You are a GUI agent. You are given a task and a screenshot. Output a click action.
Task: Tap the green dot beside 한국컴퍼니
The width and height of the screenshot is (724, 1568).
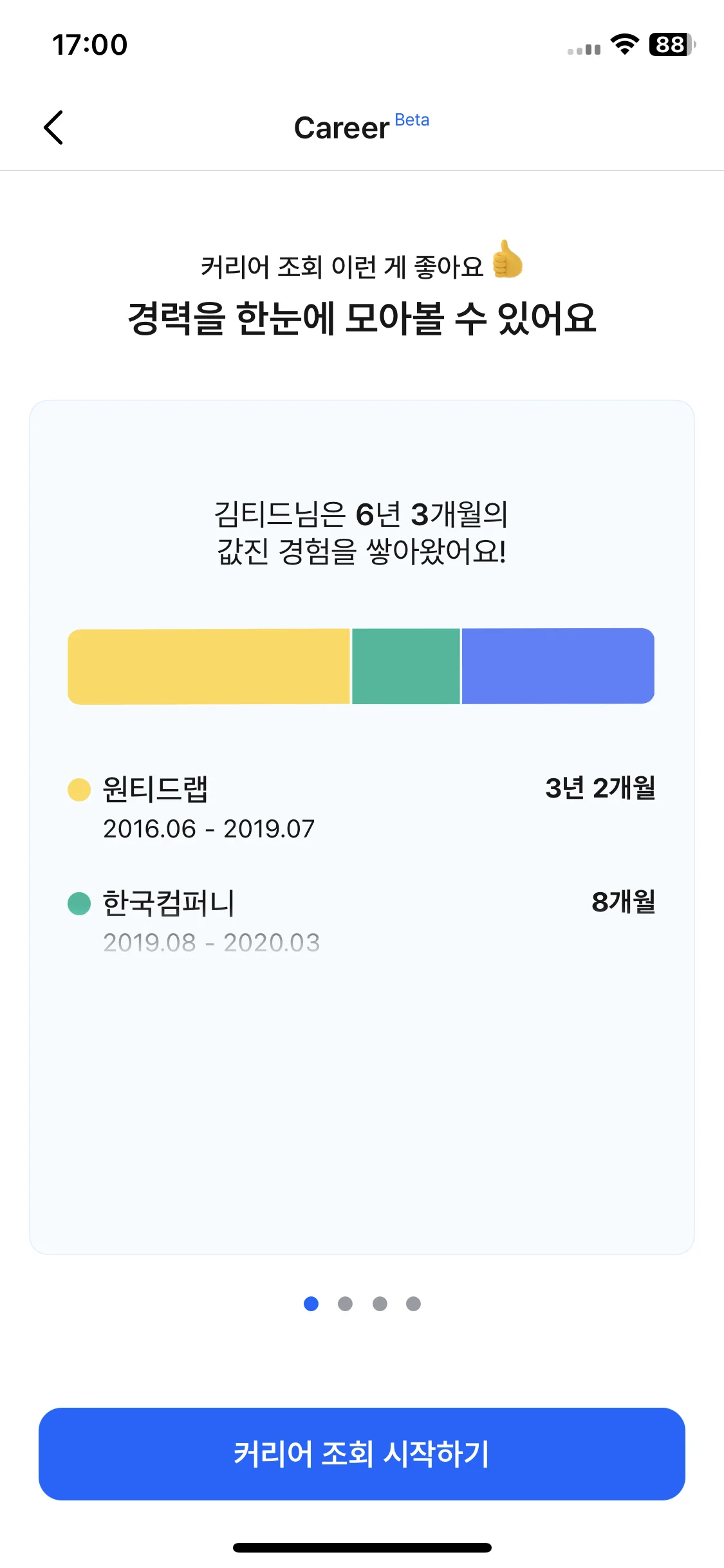point(79,903)
